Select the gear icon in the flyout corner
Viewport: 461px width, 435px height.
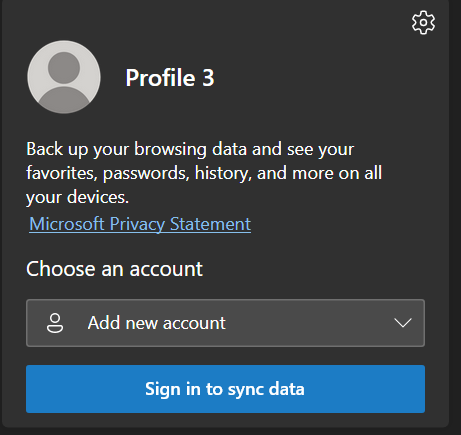(423, 23)
